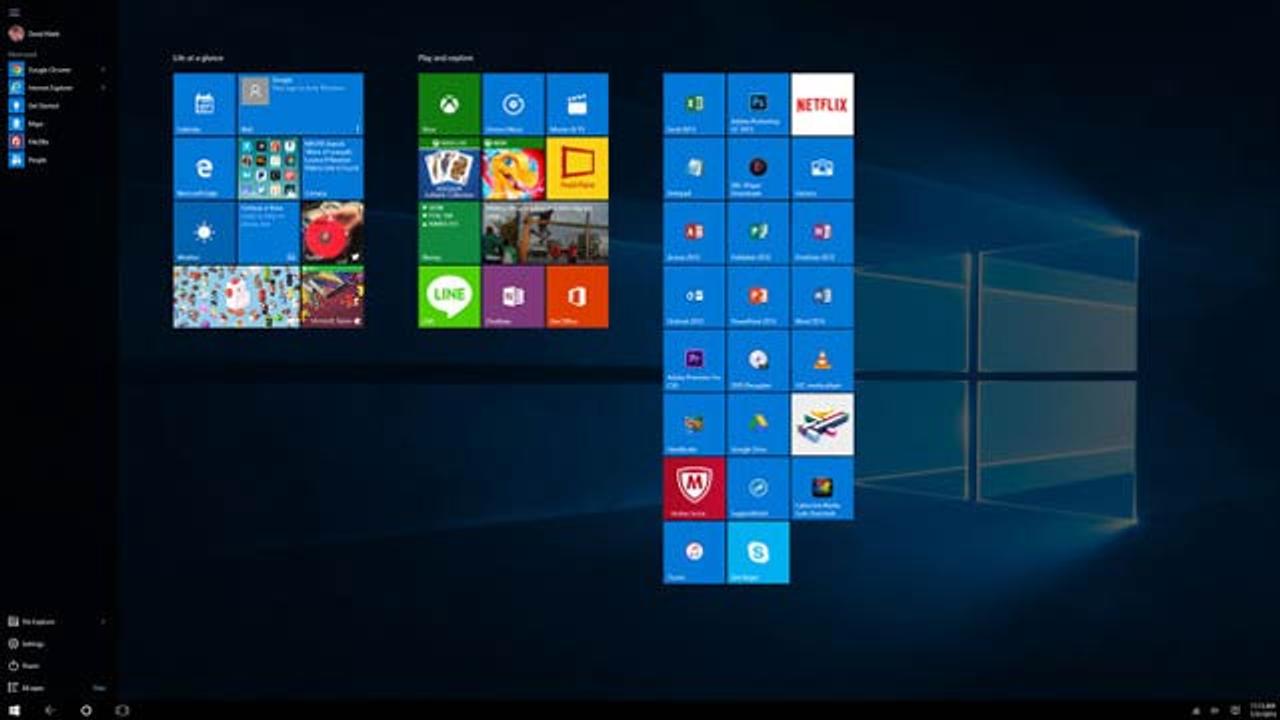Expand the Google Chrome jump list arrow
This screenshot has height=720, width=1280.
click(103, 70)
